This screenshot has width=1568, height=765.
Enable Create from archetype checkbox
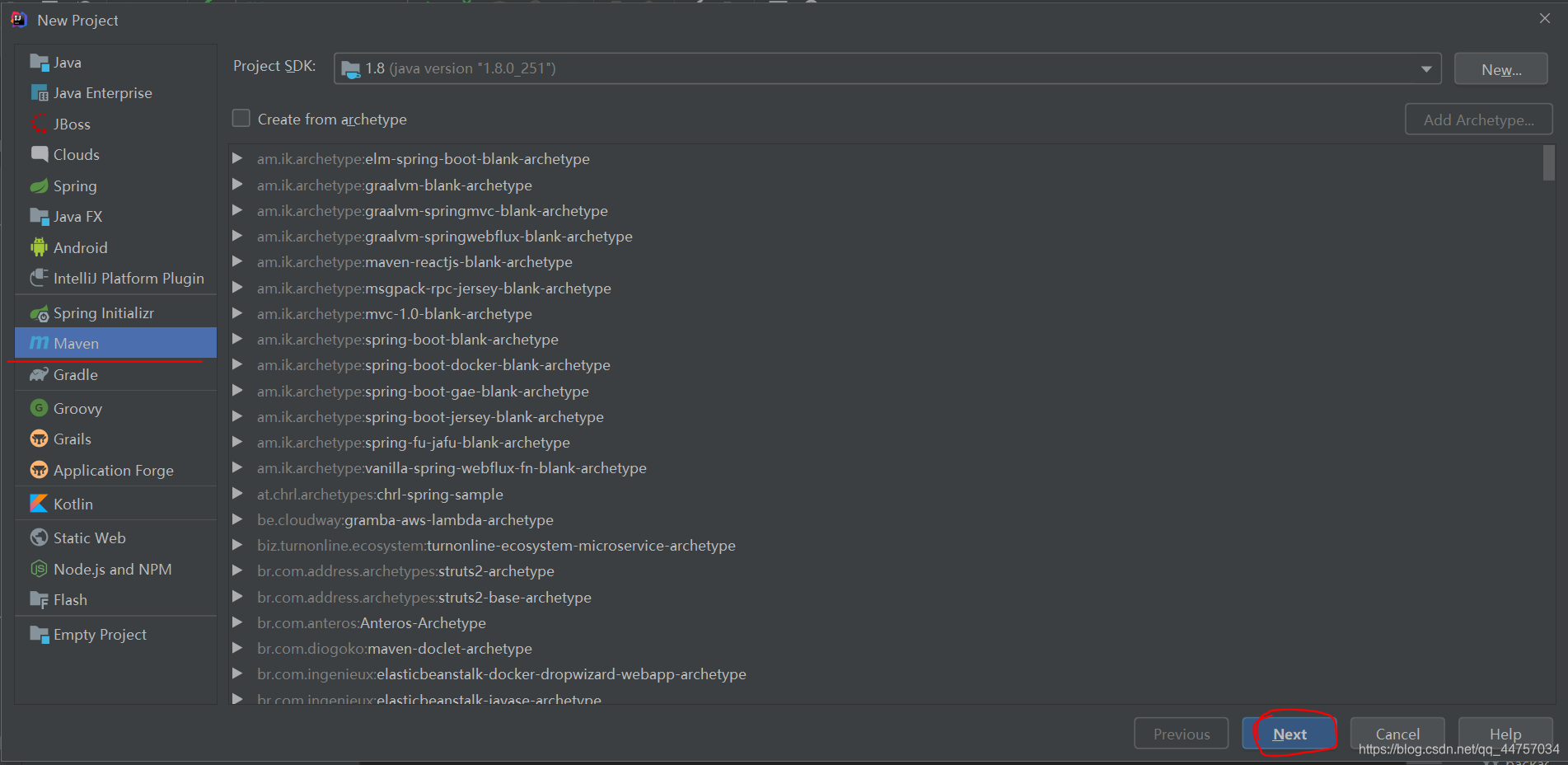241,119
